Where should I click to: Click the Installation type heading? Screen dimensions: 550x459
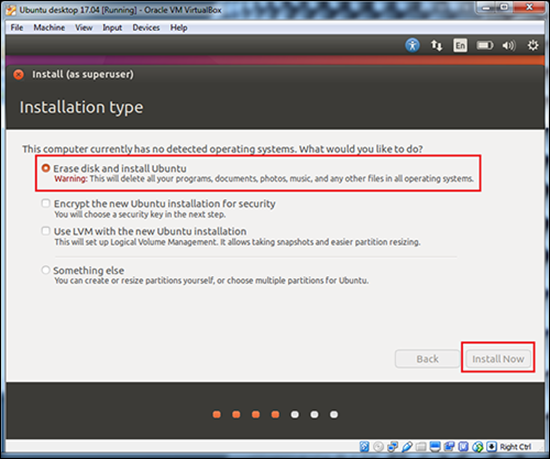pyautogui.click(x=81, y=107)
